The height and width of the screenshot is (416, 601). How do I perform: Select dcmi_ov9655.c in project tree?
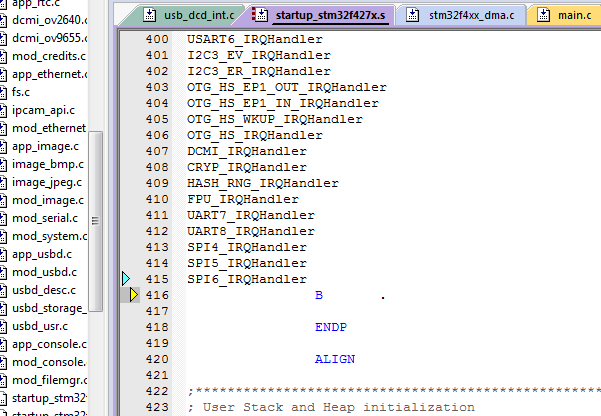pyautogui.click(x=49, y=38)
